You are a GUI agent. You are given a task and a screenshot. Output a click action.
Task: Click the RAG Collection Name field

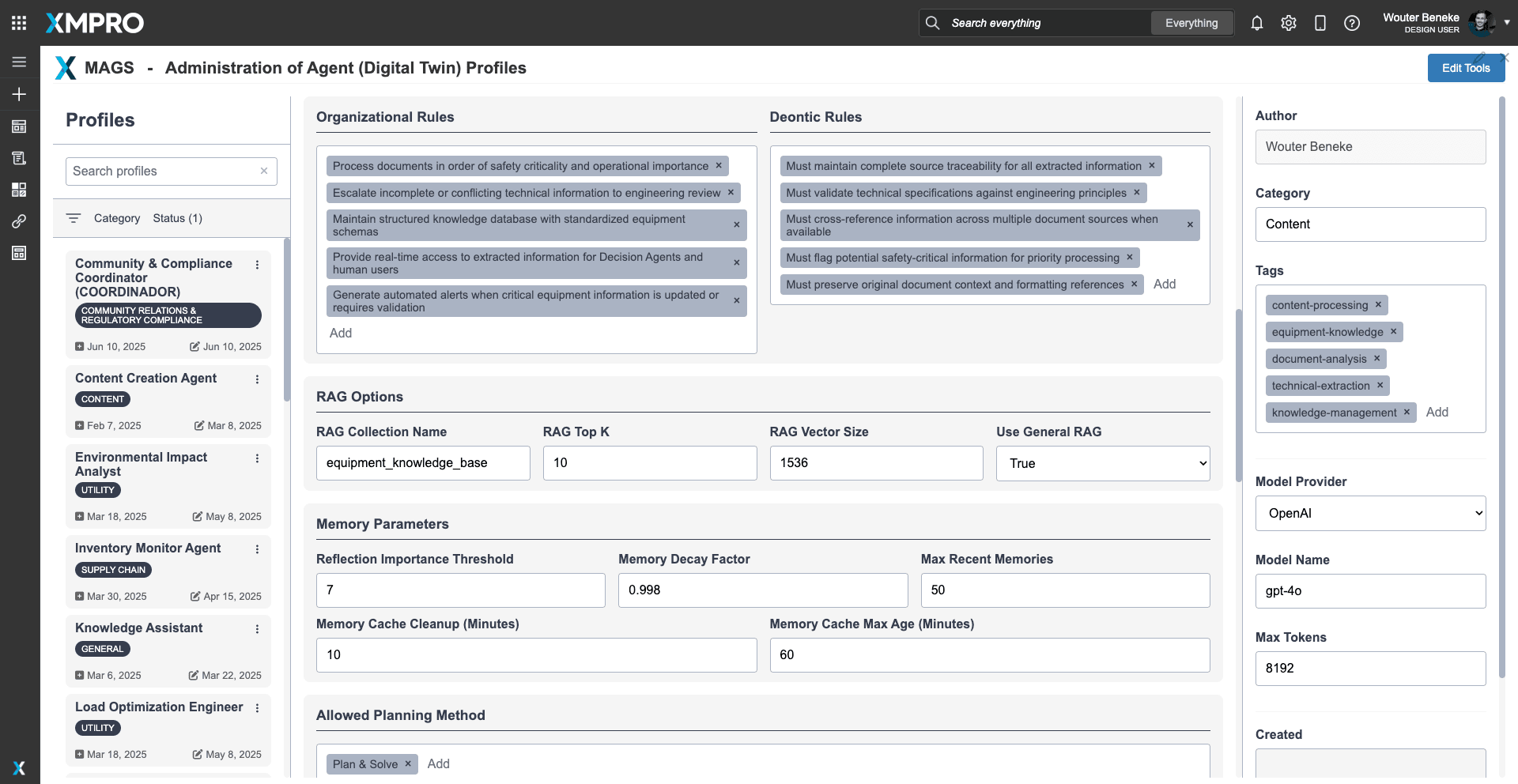click(x=423, y=463)
